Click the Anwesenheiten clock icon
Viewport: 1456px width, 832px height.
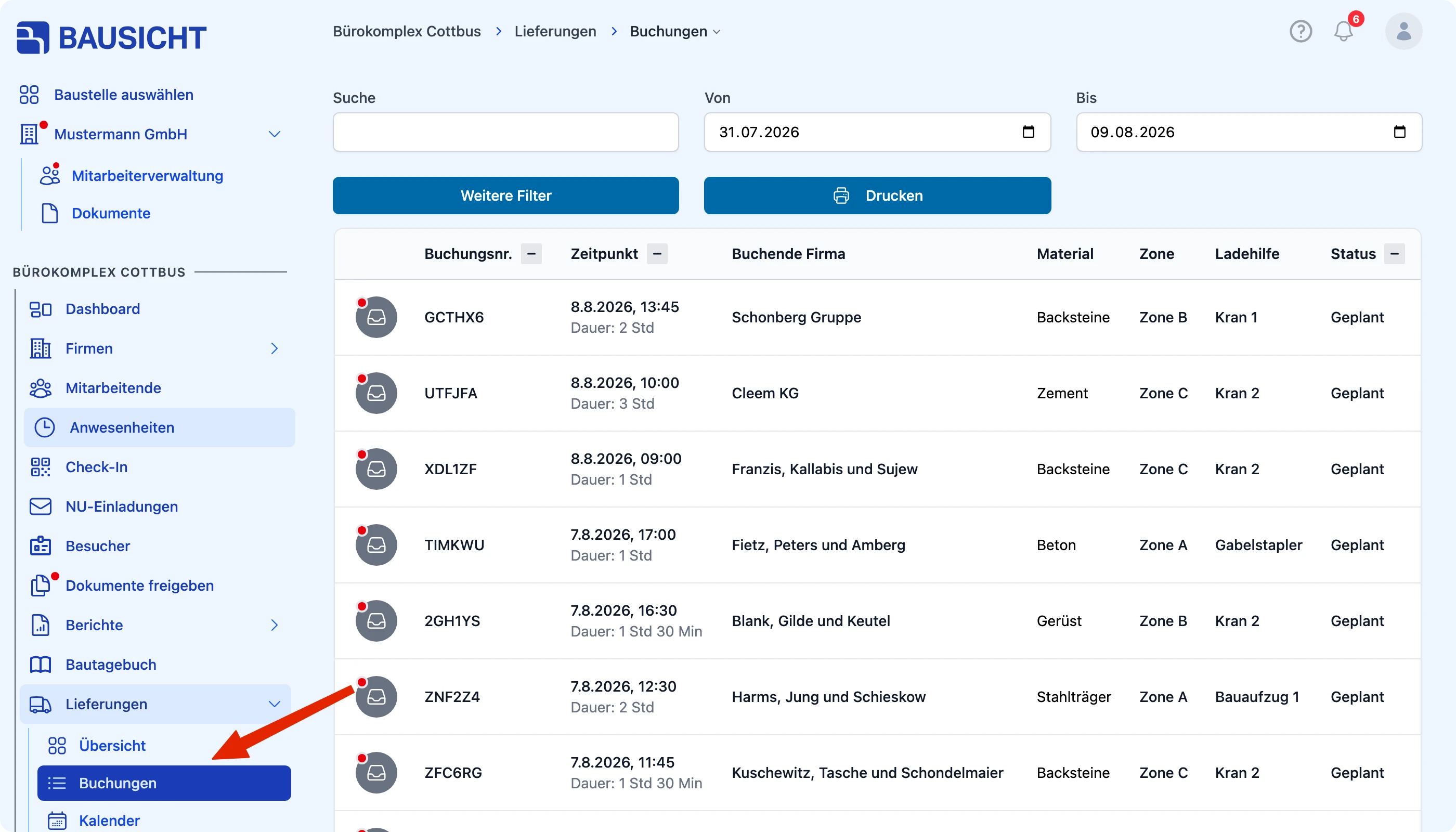45,427
